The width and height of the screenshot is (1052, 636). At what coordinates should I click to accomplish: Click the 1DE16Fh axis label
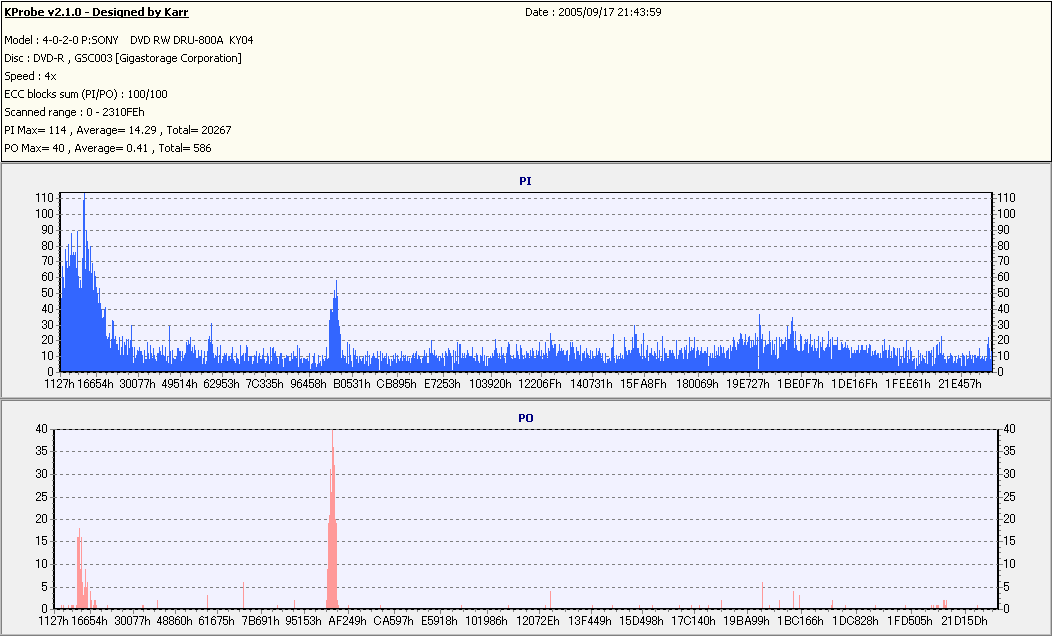point(854,384)
